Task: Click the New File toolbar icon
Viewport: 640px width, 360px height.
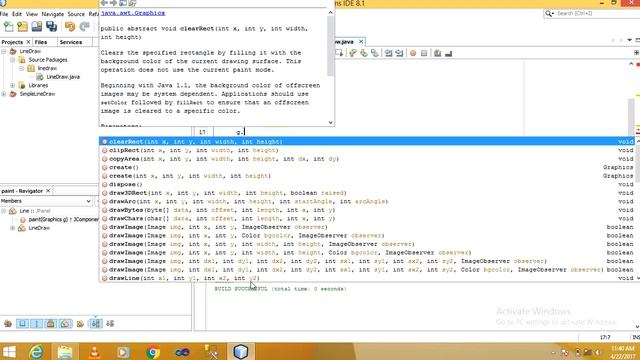Action: (x=9, y=27)
